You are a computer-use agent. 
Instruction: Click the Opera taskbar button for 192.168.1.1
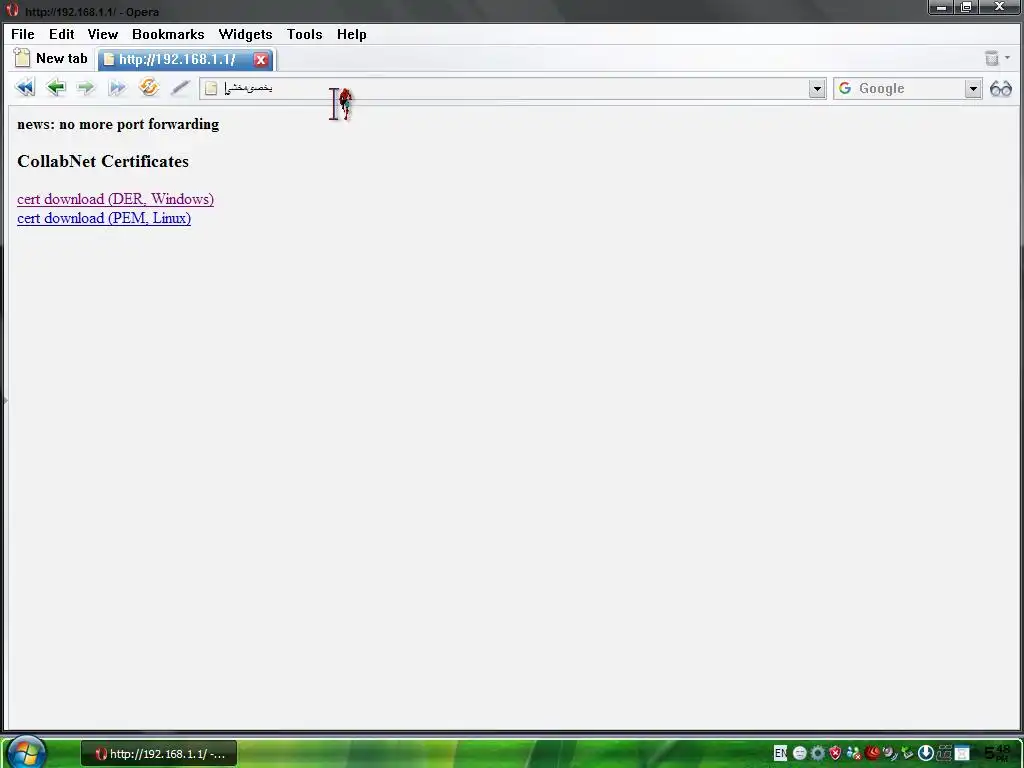pyautogui.click(x=159, y=754)
